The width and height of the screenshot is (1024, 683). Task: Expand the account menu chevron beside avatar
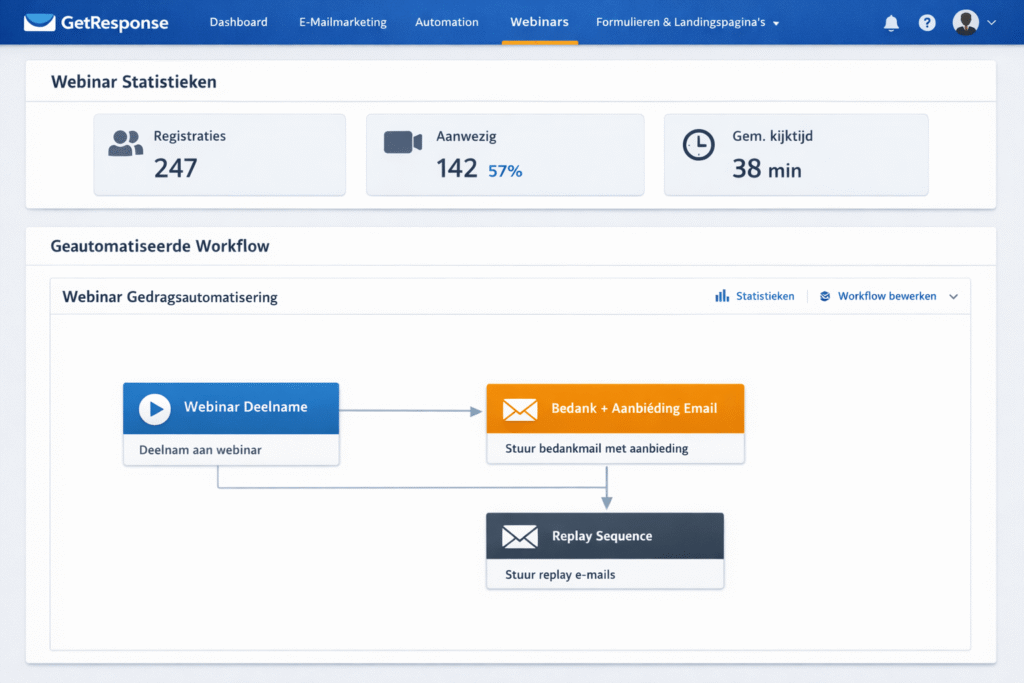(991, 22)
